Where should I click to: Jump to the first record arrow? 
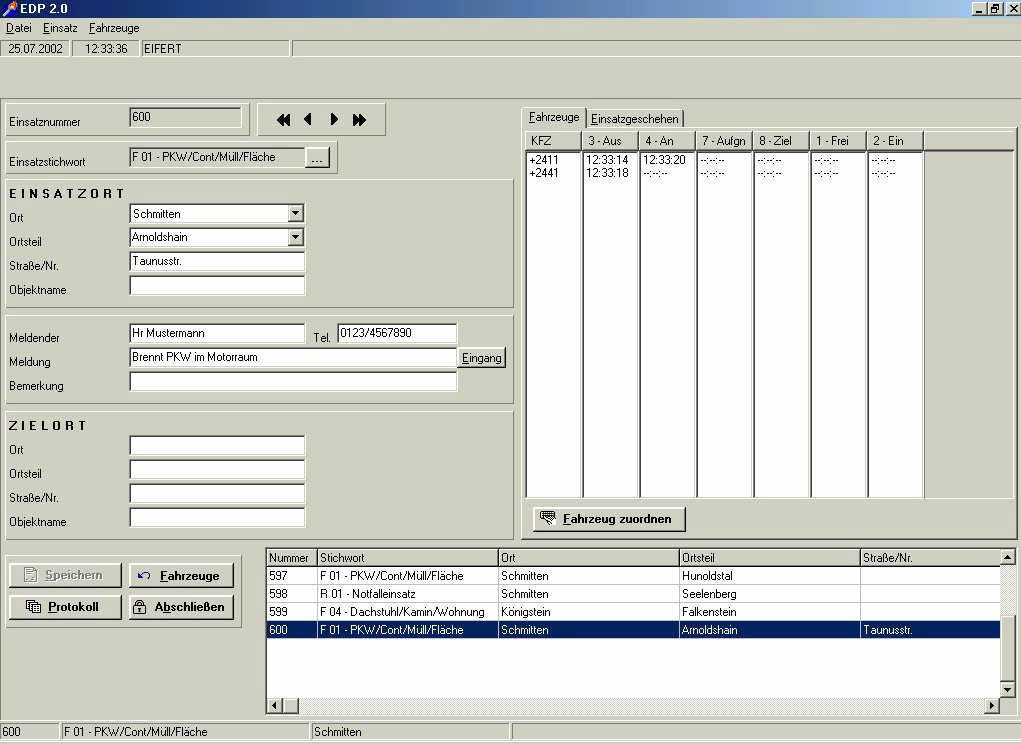[x=283, y=120]
